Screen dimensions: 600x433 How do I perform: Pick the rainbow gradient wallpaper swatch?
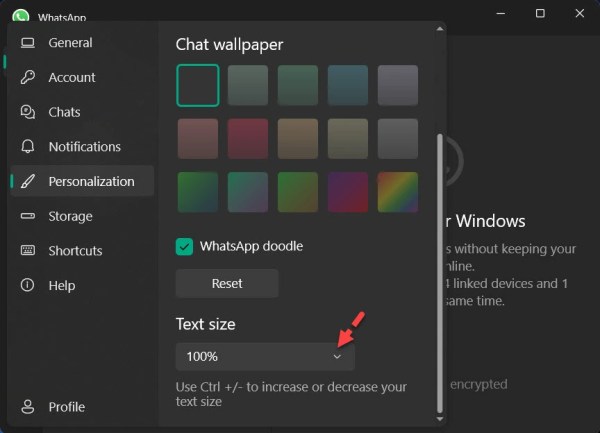[398, 192]
